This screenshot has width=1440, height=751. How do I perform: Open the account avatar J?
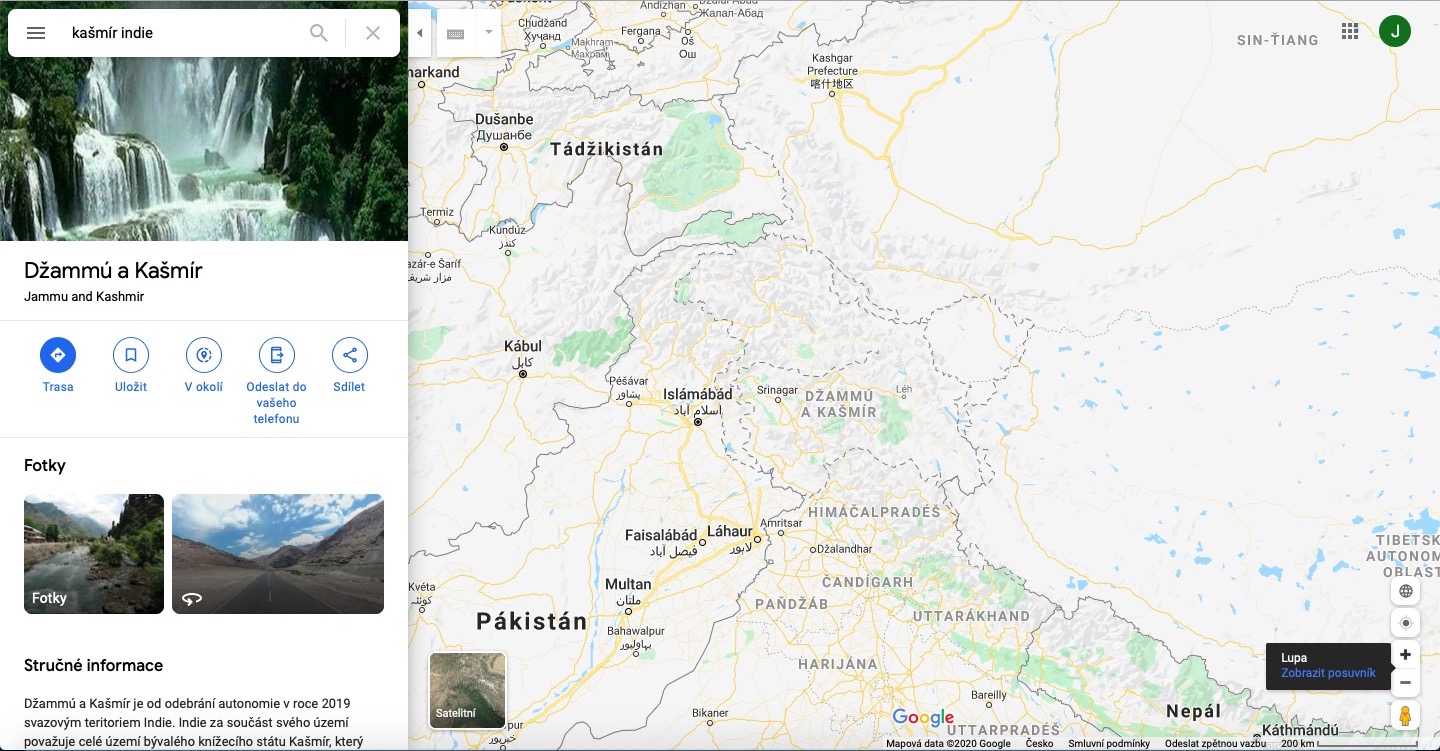pyautogui.click(x=1395, y=31)
